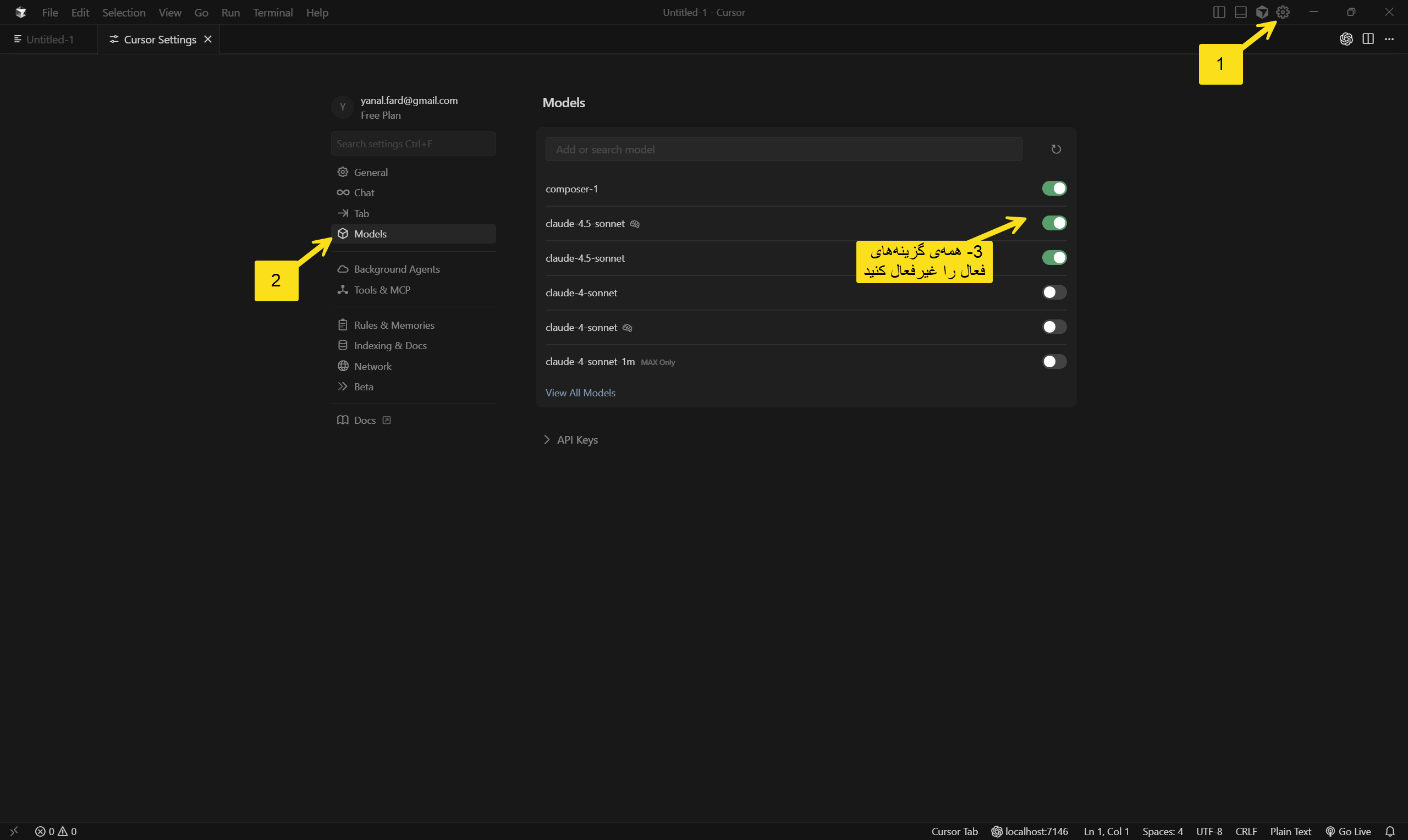Open Rules & Memories settings
This screenshot has height=840, width=1408.
coord(413,325)
